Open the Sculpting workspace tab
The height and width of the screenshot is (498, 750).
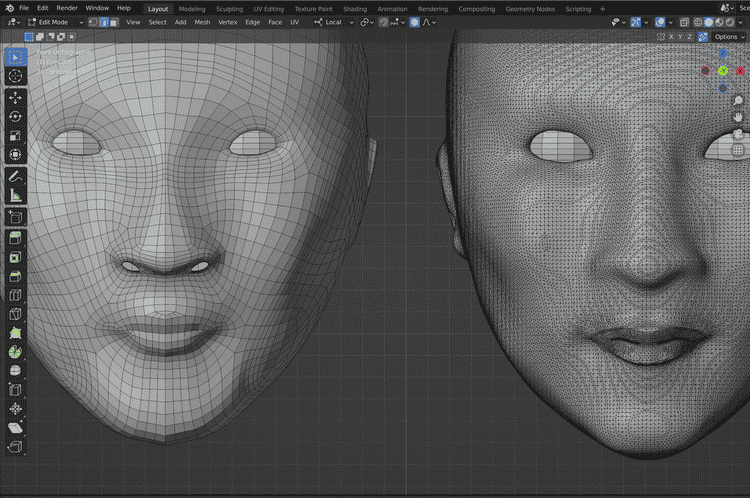pos(229,8)
